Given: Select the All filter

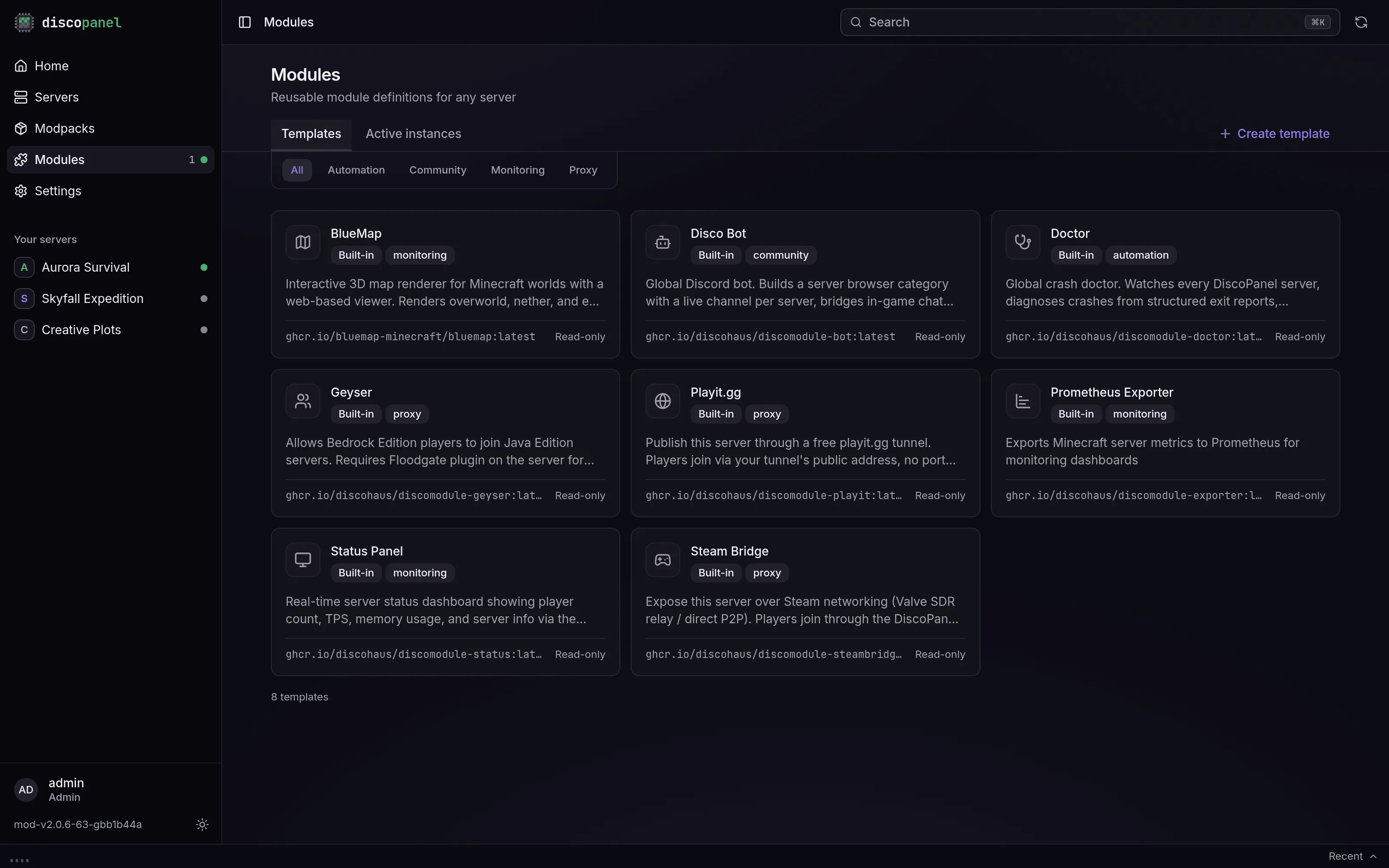Looking at the screenshot, I should tap(297, 170).
